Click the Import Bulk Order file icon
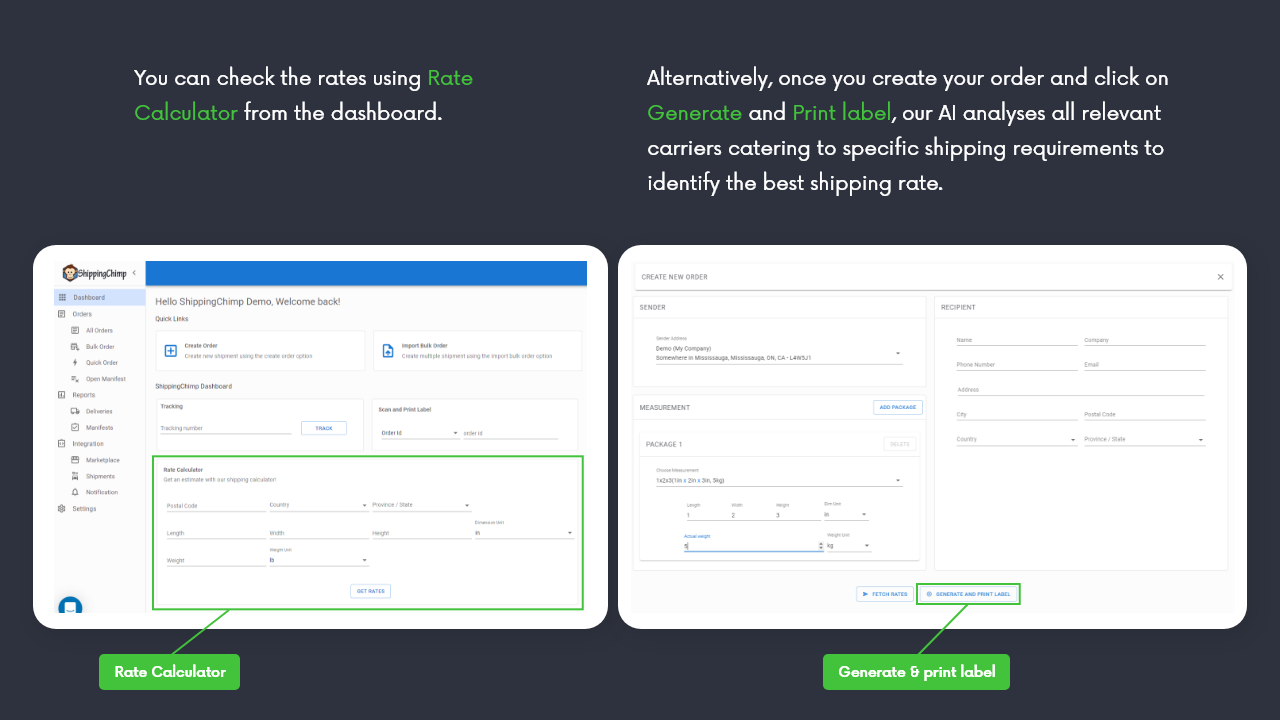 pos(388,351)
